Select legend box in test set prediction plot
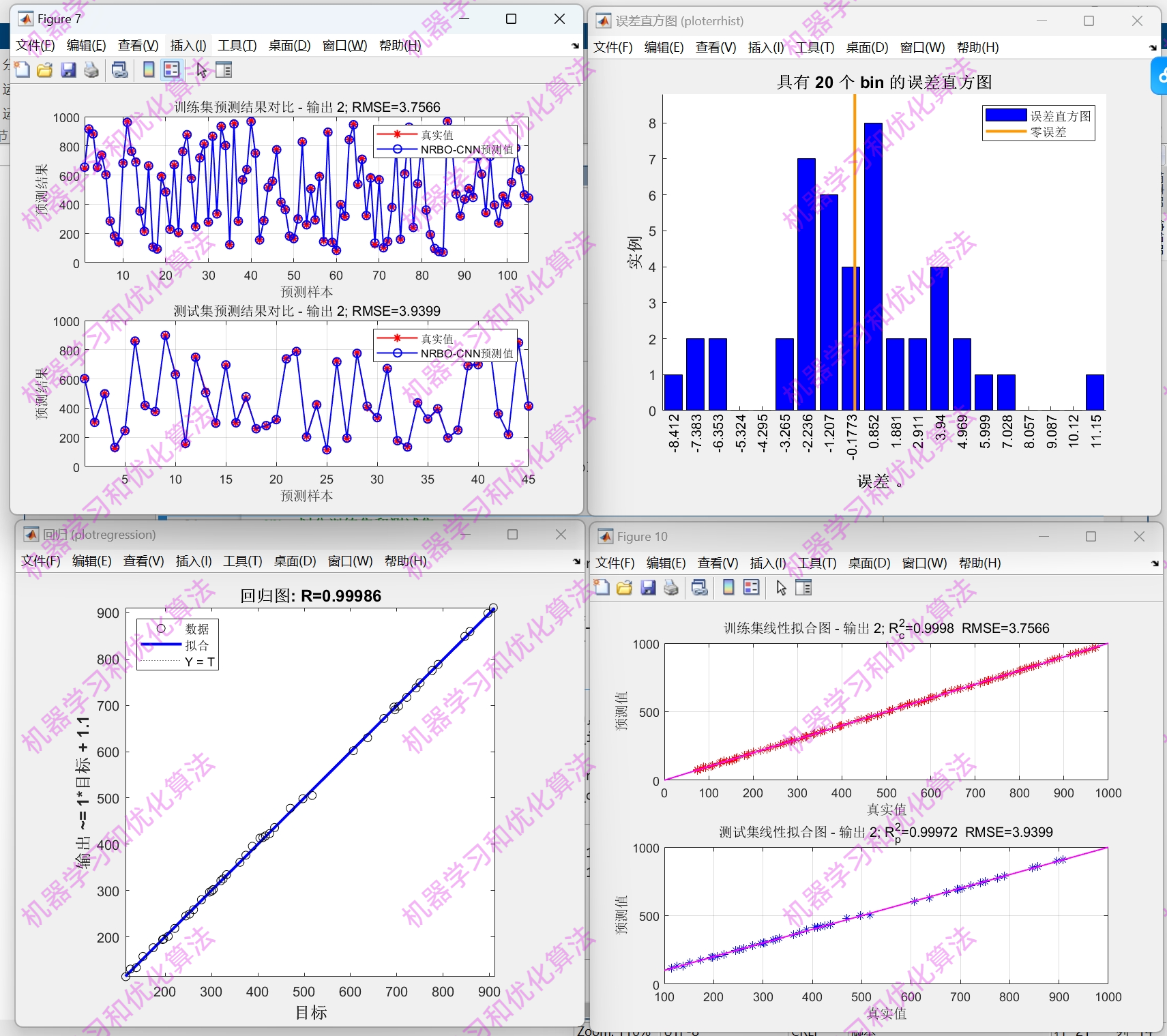Viewport: 1167px width, 1036px height. point(445,346)
